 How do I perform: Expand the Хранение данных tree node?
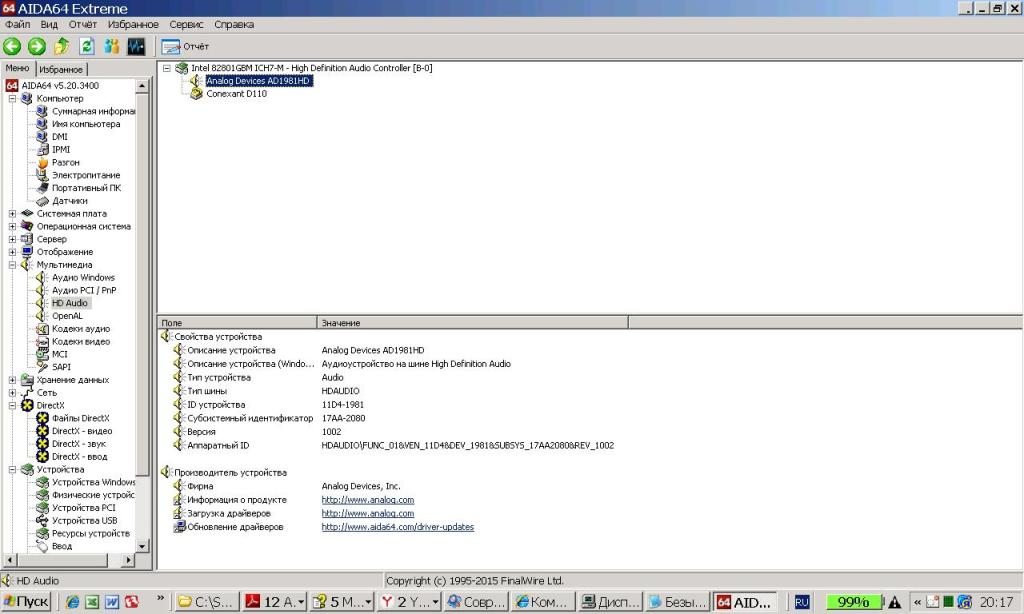click(12, 380)
